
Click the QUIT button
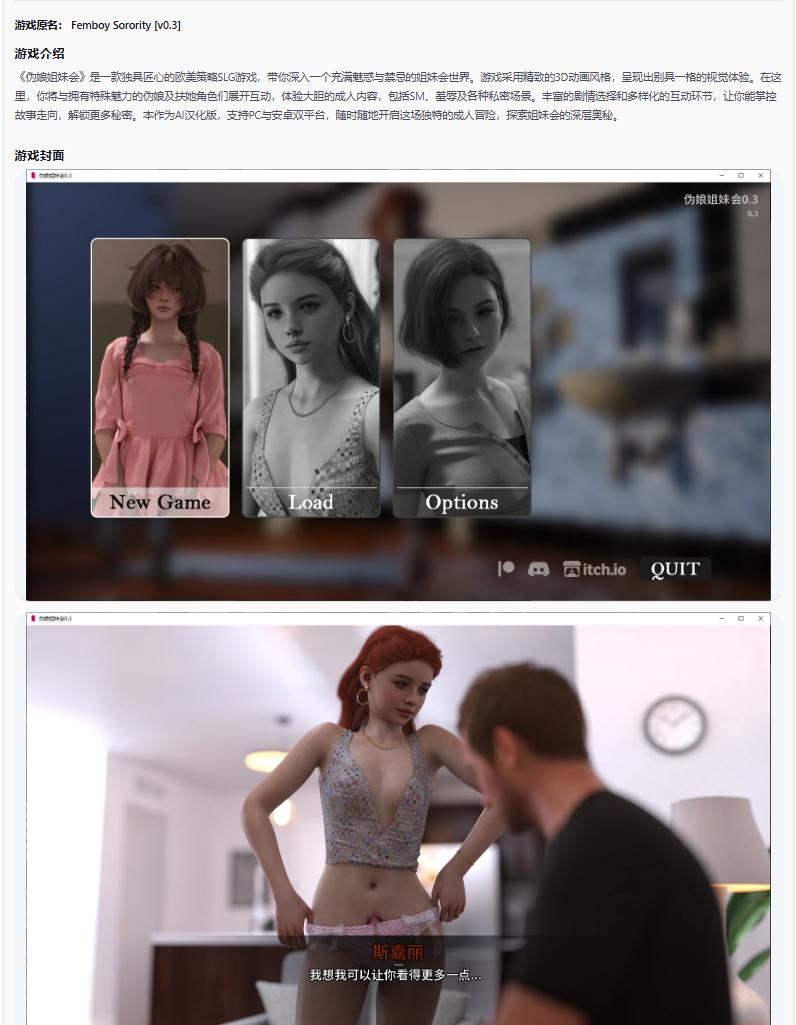coord(675,569)
